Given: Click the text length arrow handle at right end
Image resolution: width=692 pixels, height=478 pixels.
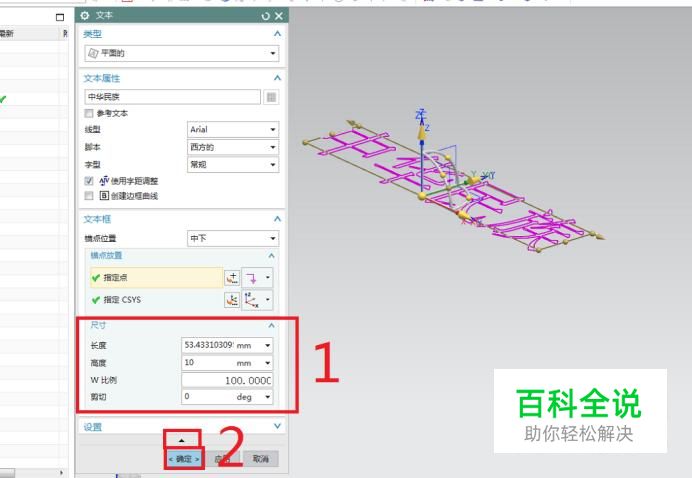Looking at the screenshot, I should click(599, 237).
